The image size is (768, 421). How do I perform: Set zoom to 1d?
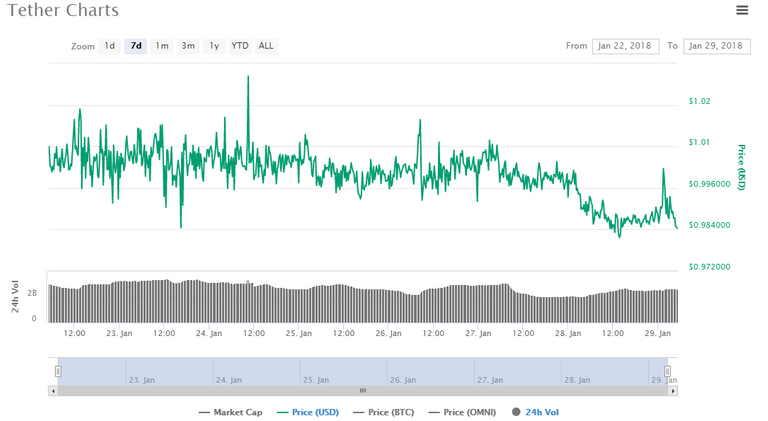[x=109, y=46]
